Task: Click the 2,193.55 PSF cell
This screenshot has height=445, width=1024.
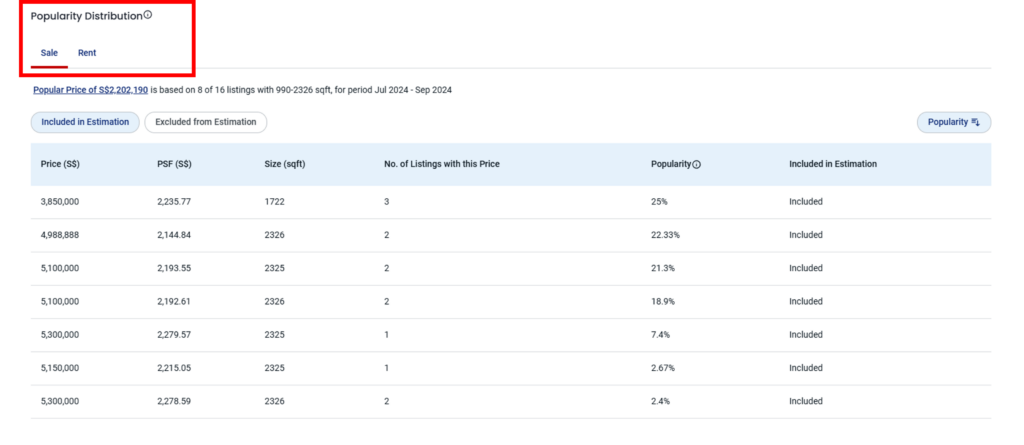Action: (x=174, y=268)
